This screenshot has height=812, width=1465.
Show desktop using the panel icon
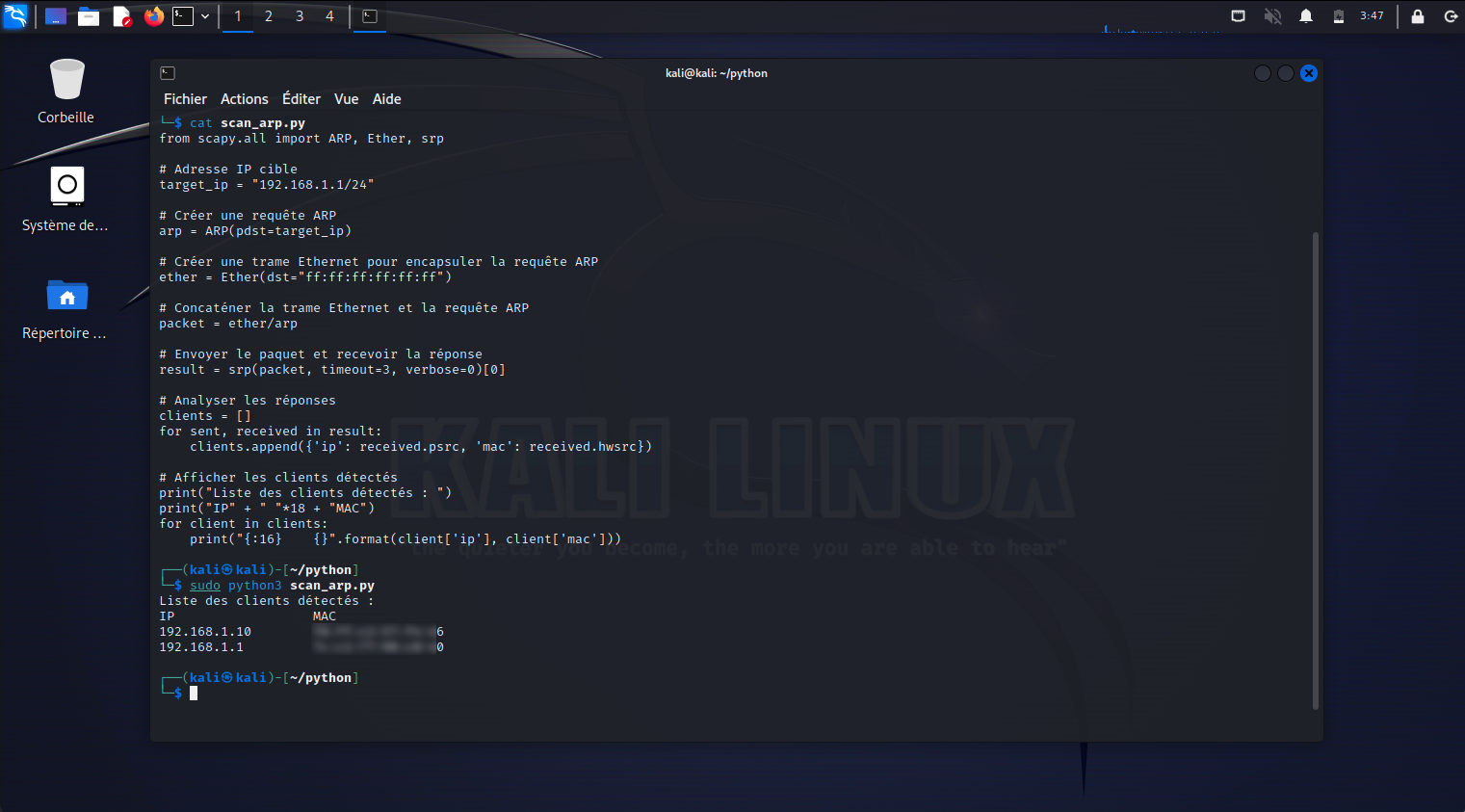[56, 15]
